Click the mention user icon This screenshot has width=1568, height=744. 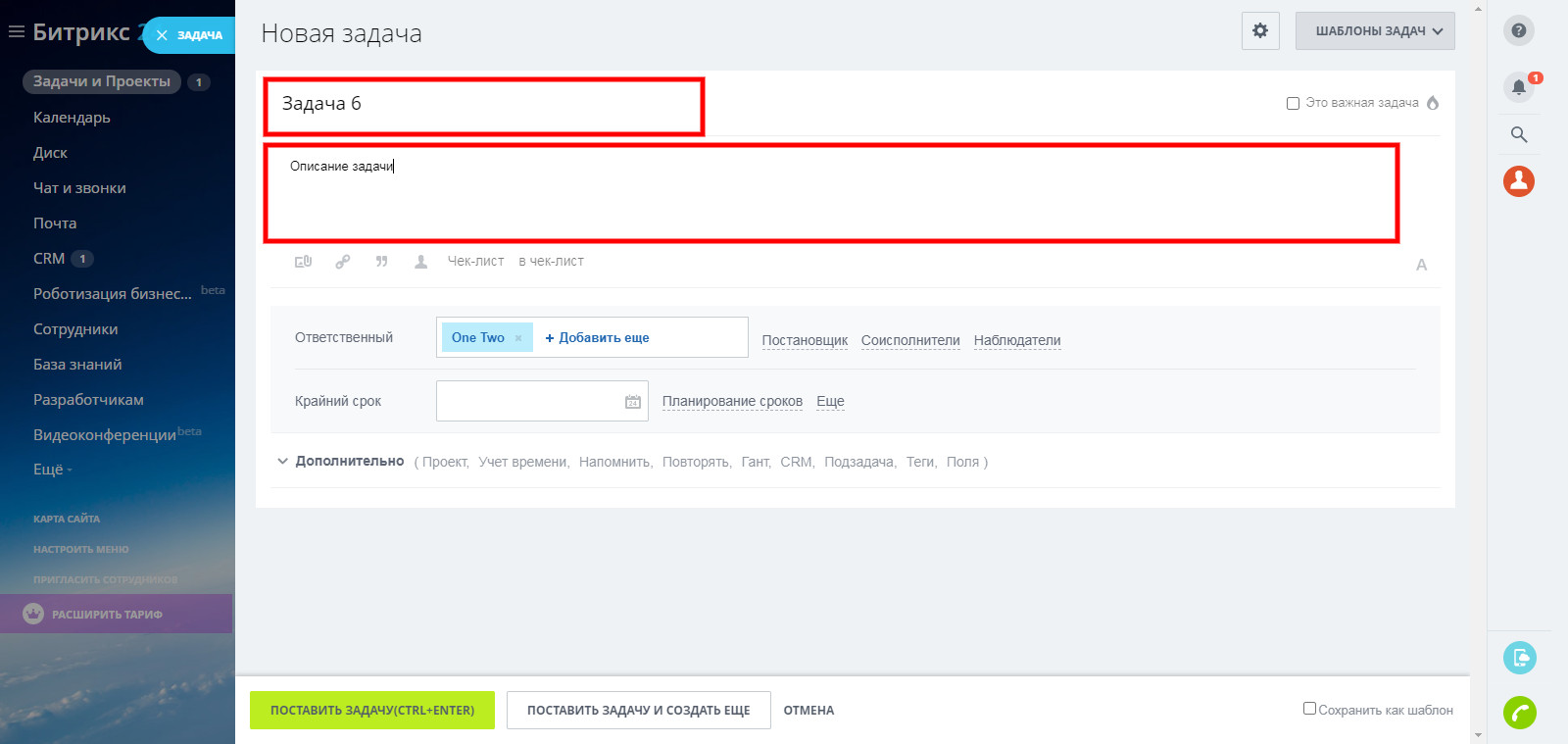420,262
